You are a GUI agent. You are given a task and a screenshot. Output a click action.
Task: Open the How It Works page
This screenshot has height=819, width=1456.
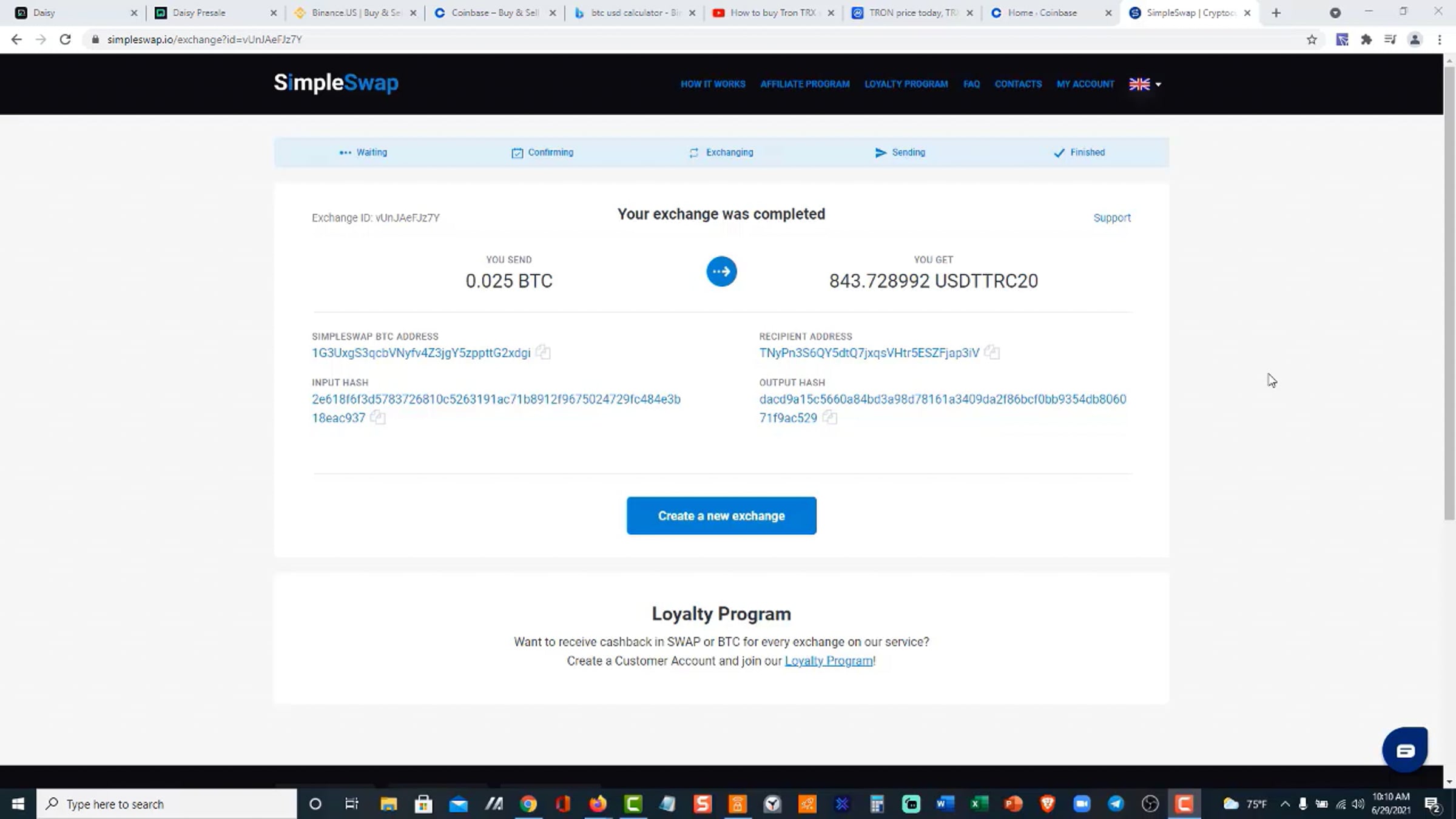click(x=713, y=84)
